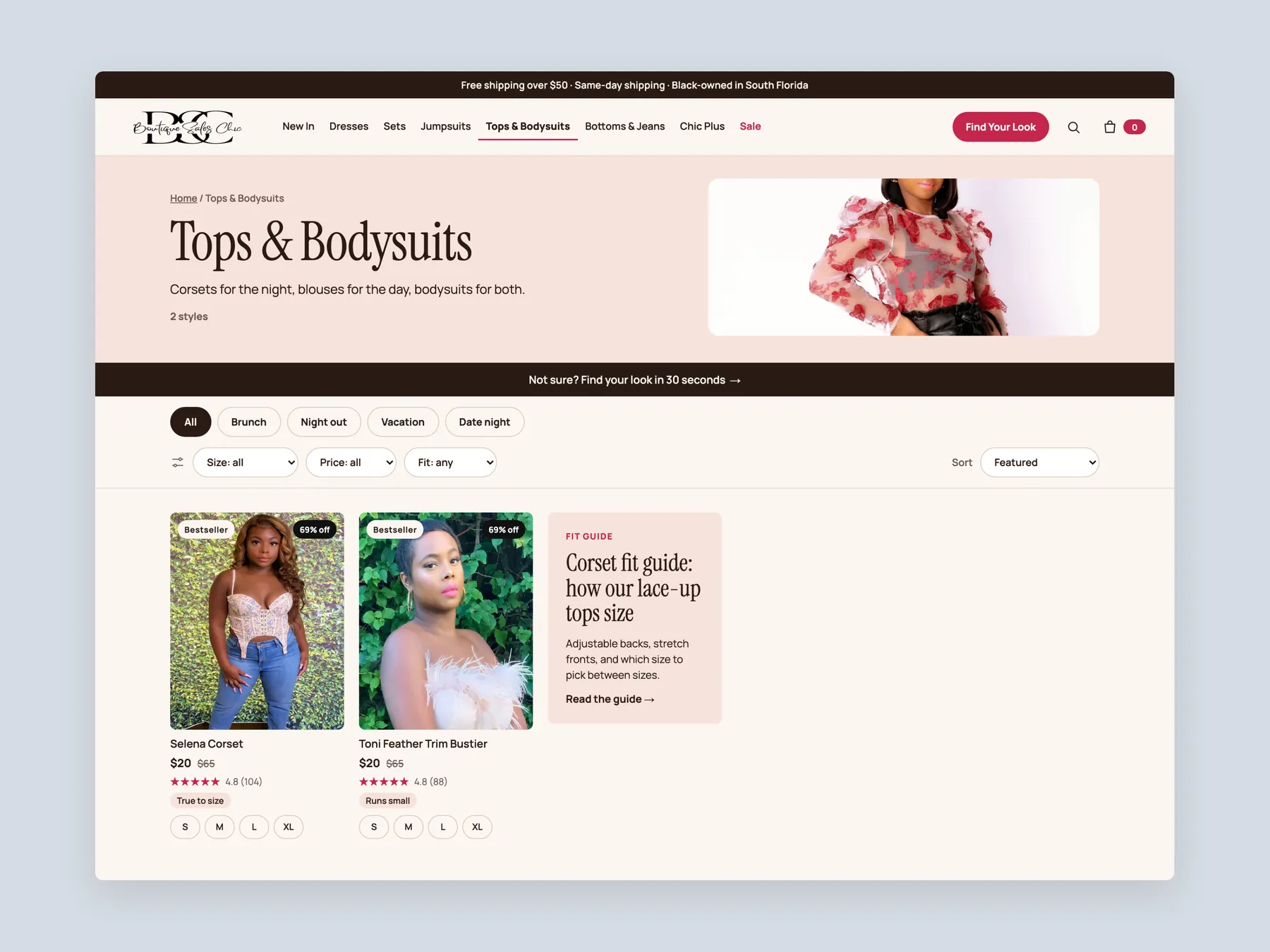The width and height of the screenshot is (1270, 952).
Task: Click the butterfly blouse hero image
Action: pyautogui.click(x=904, y=257)
